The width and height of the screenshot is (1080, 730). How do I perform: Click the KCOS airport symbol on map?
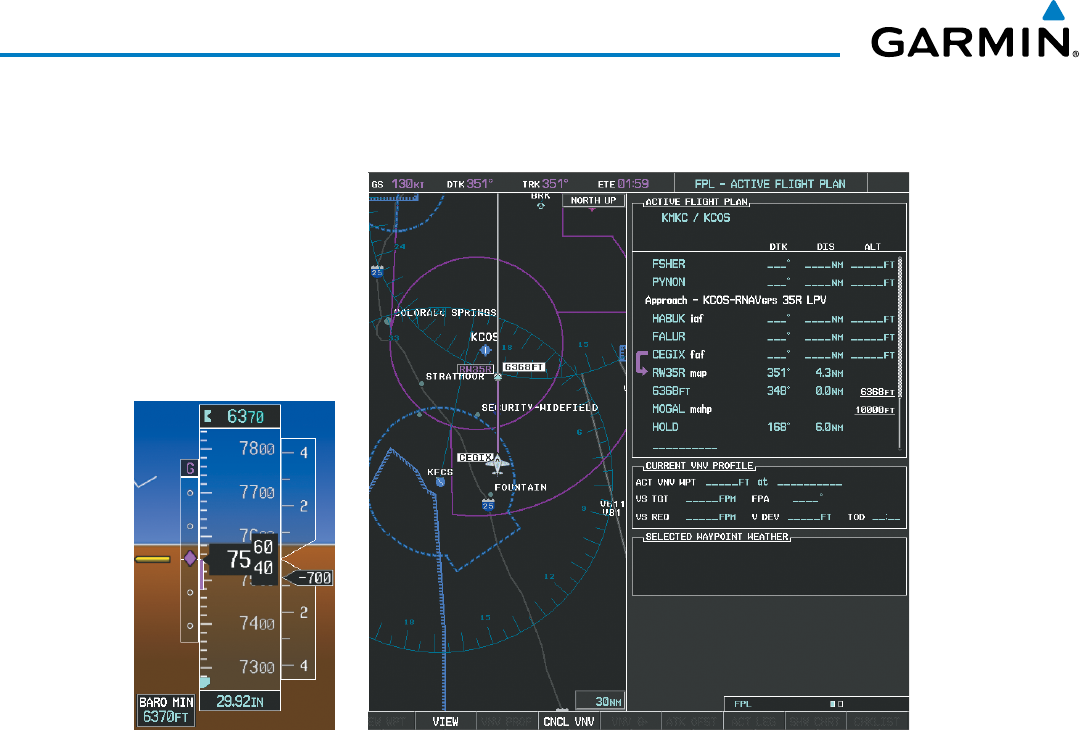pyautogui.click(x=486, y=350)
